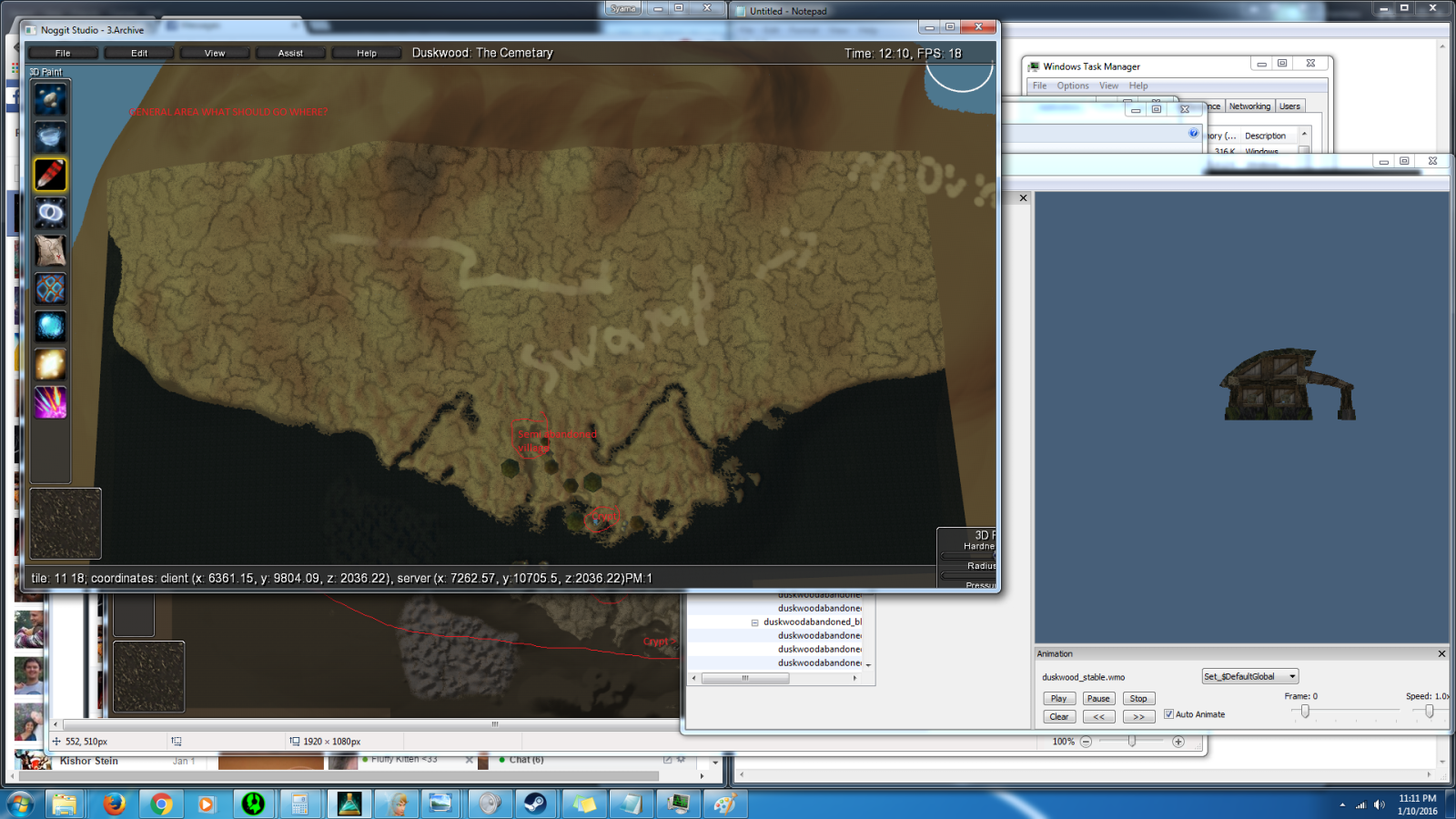Viewport: 1456px width, 819px height.
Task: Show hidden system tray icons
Action: pyautogui.click(x=1342, y=804)
